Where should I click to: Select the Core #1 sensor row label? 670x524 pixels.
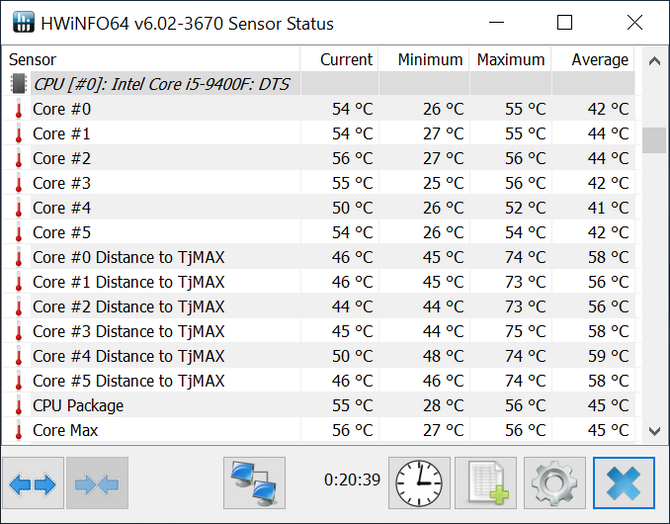tap(62, 133)
